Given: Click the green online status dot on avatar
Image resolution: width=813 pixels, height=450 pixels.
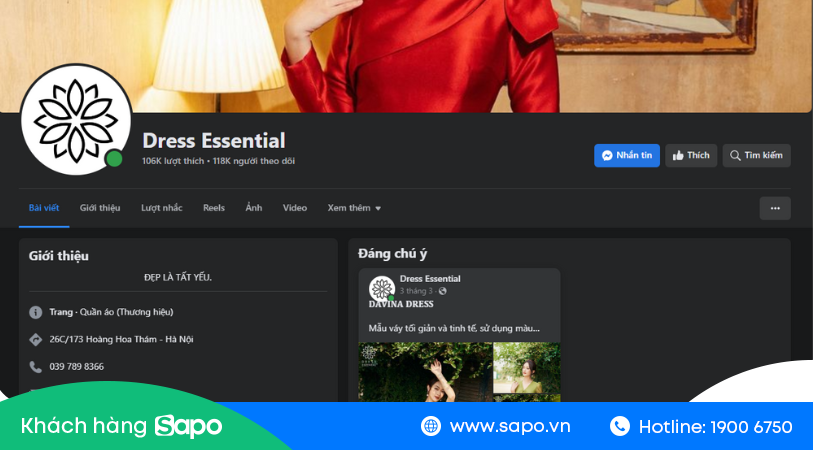Looking at the screenshot, I should tap(114, 159).
